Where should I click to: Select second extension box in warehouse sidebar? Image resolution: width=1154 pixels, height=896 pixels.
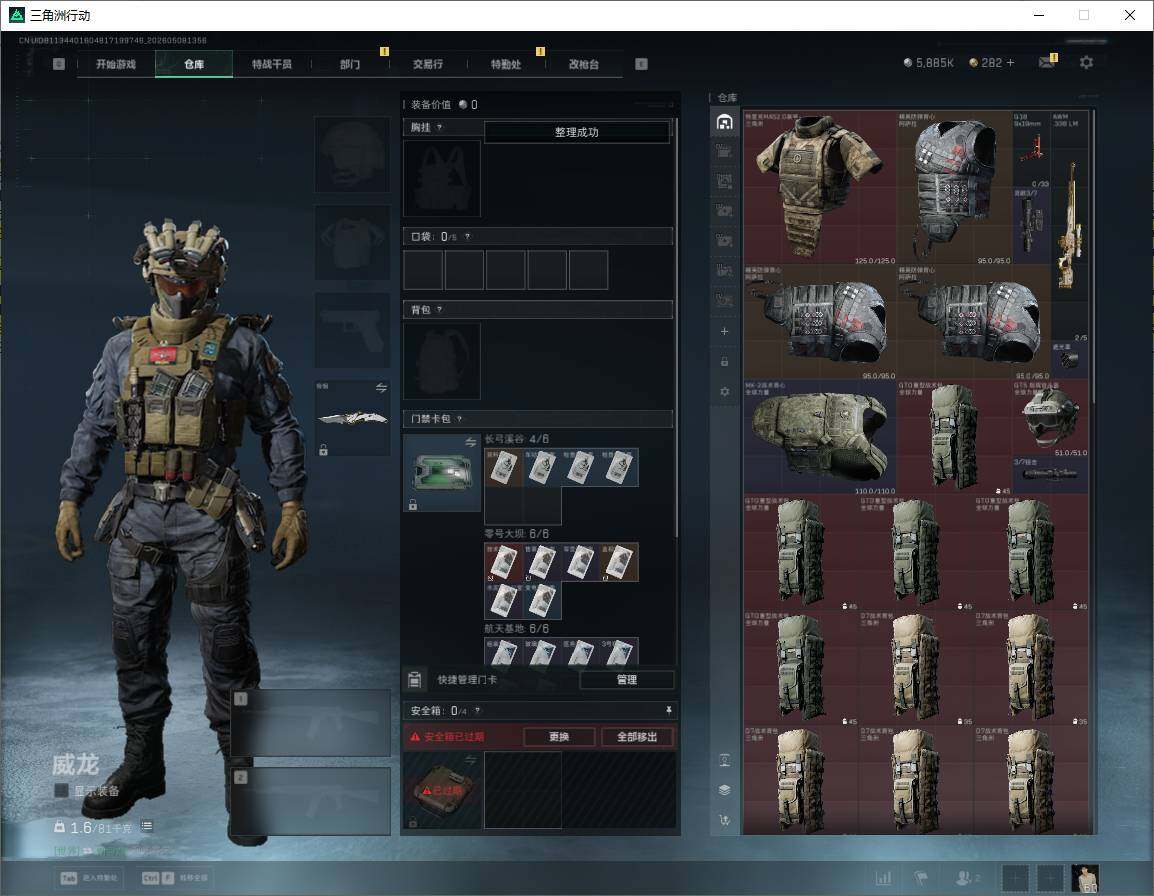pos(724,181)
